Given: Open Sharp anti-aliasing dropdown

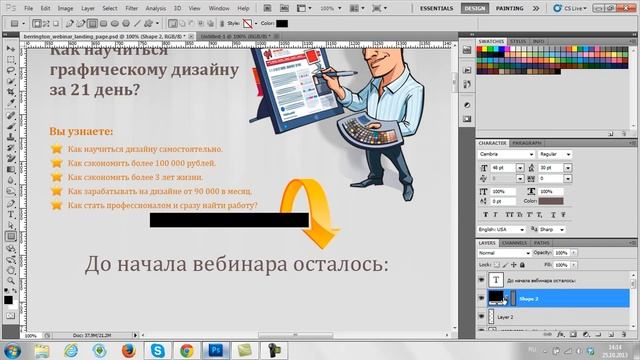Looking at the screenshot, I should (552, 229).
